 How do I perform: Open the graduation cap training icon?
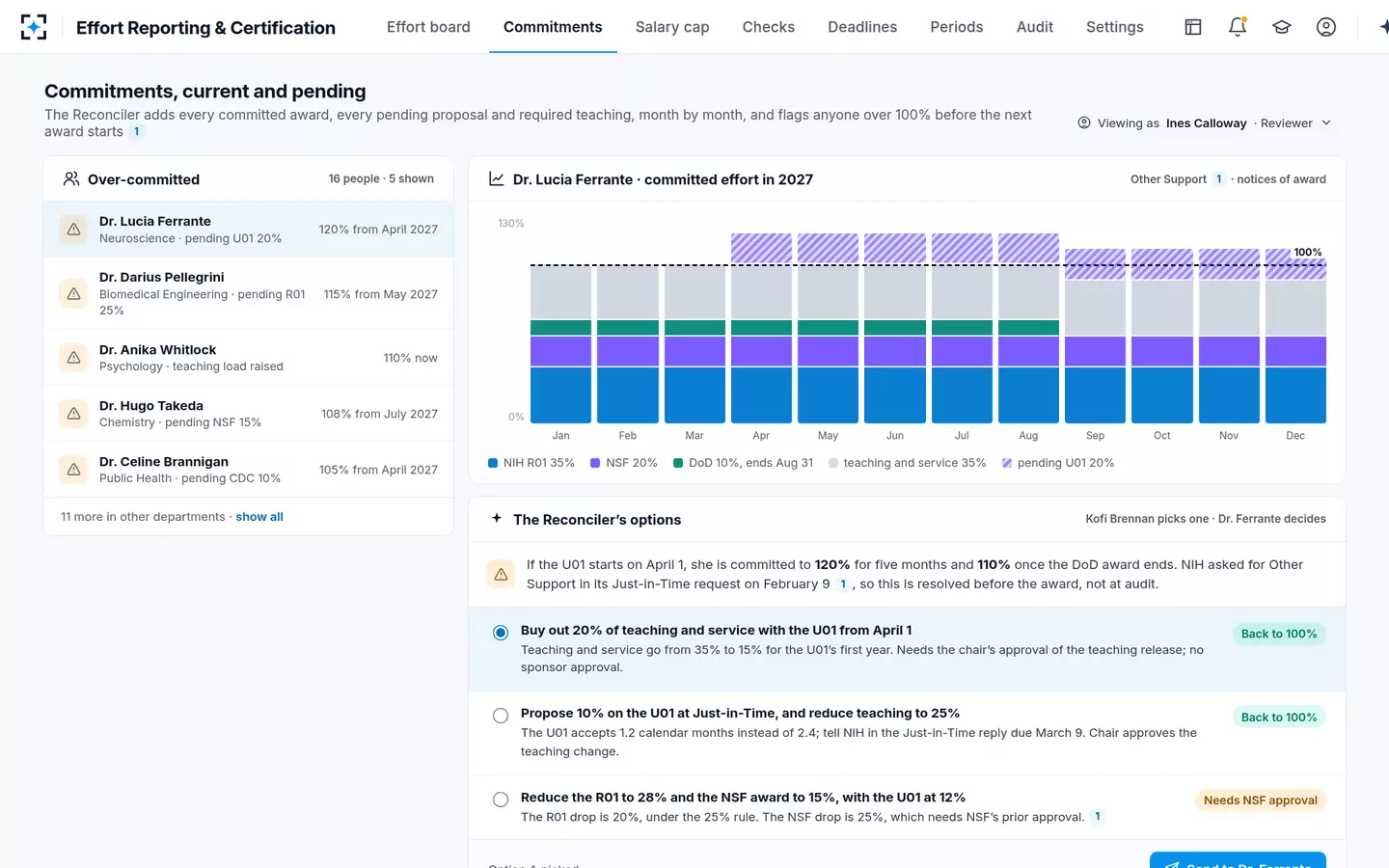(x=1282, y=27)
